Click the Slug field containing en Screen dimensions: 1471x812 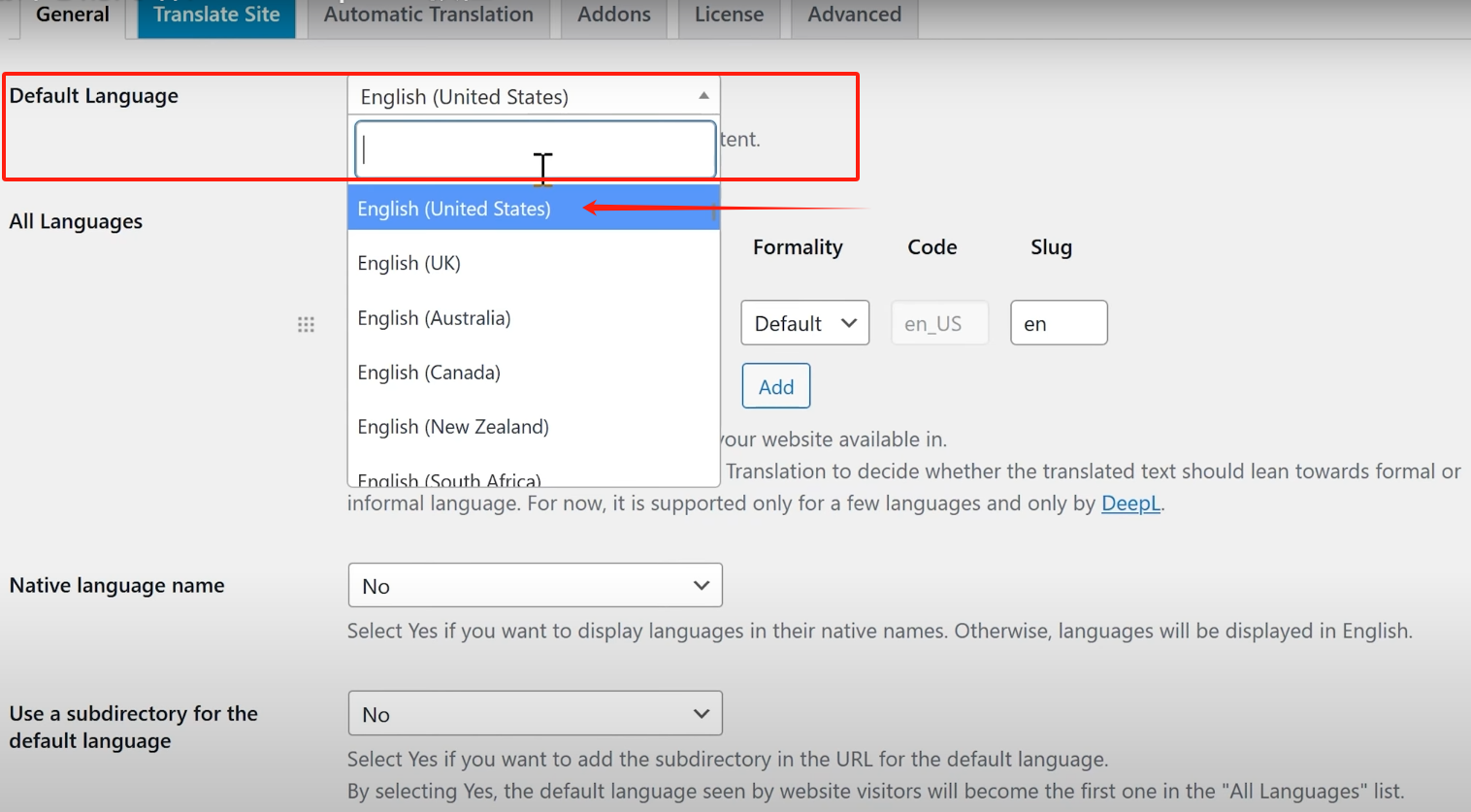tap(1058, 323)
